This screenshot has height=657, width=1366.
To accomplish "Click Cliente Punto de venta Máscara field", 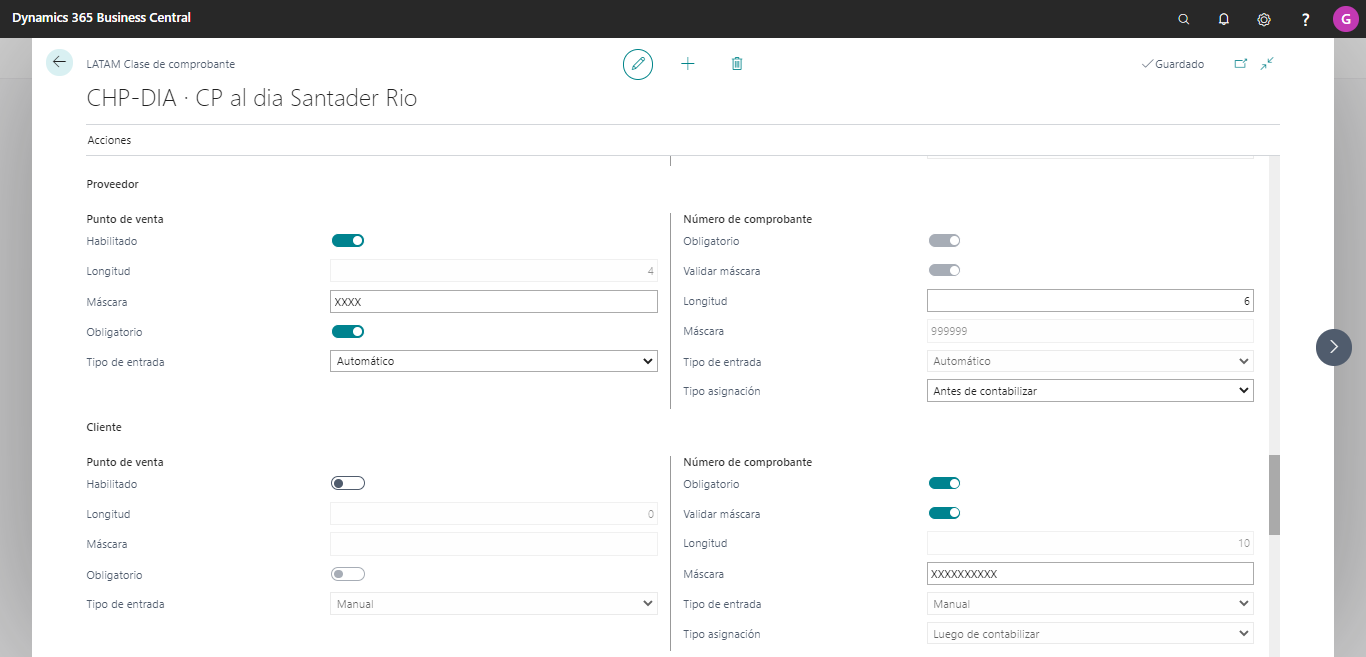I will tap(494, 544).
